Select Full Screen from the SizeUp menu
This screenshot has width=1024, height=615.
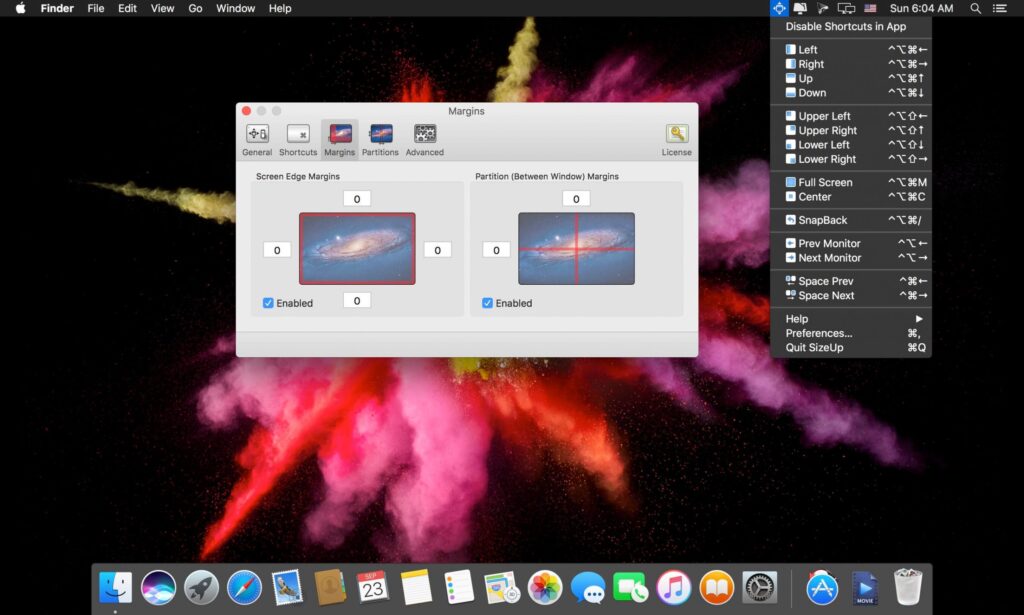point(825,183)
